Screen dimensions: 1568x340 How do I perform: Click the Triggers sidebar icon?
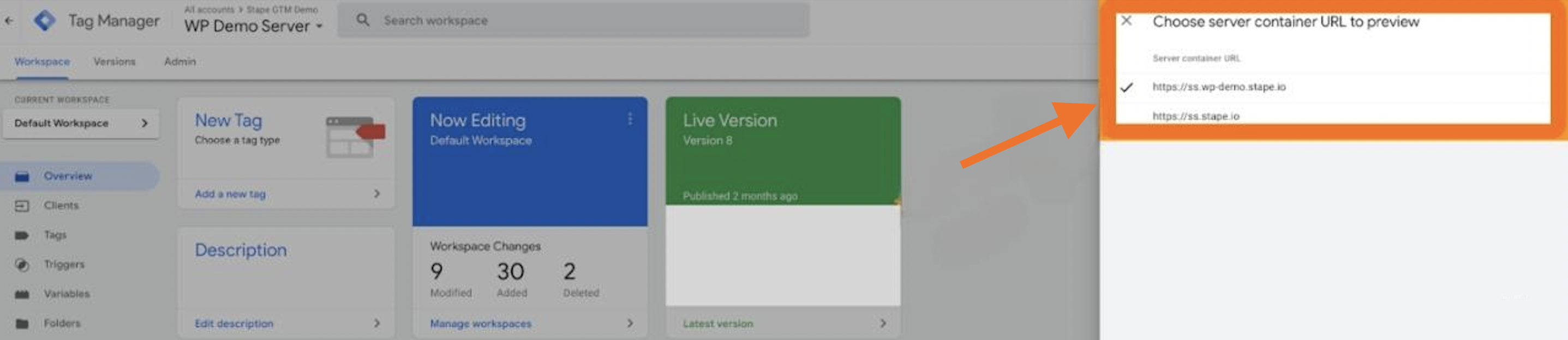point(22,265)
